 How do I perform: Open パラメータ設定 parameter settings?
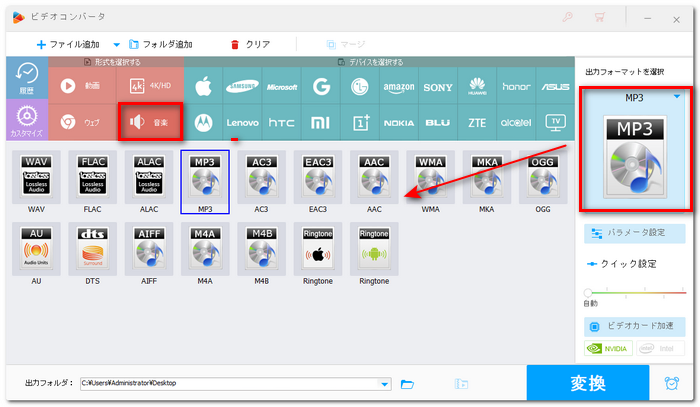pos(635,233)
